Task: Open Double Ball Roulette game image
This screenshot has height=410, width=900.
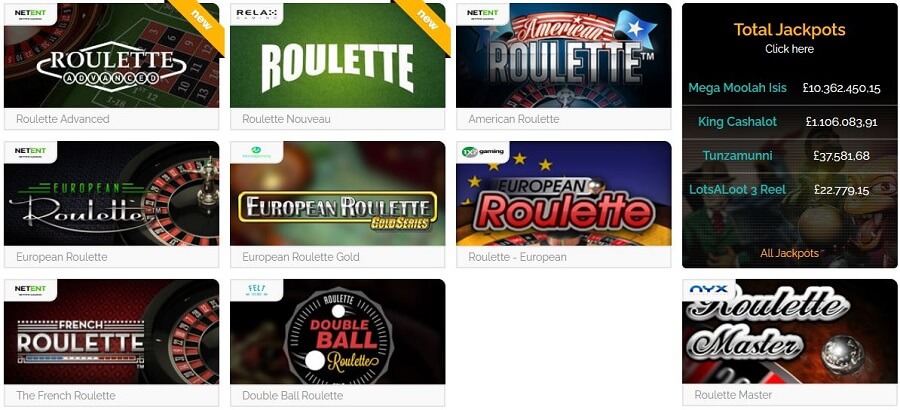Action: coord(337,331)
